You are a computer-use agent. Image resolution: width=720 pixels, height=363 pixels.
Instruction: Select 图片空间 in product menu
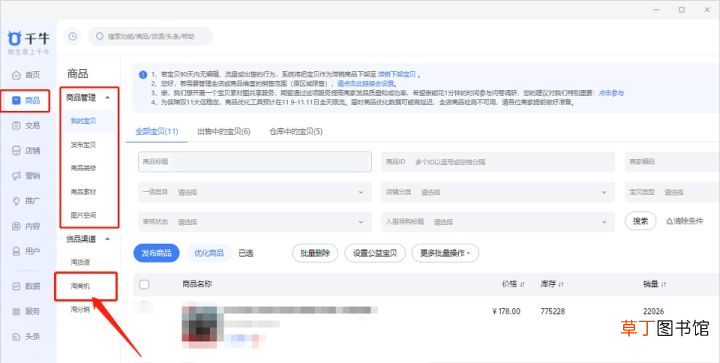click(x=84, y=215)
